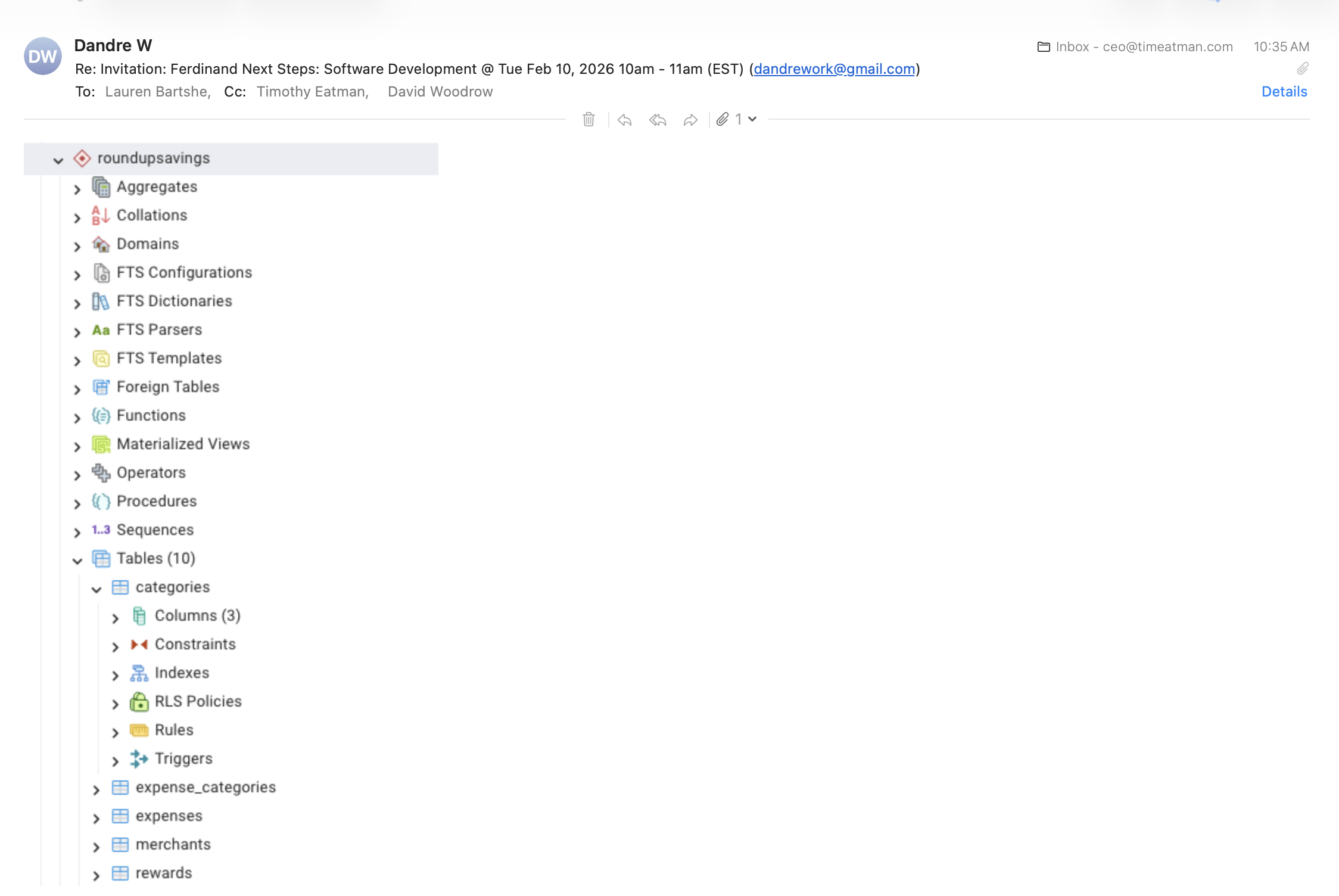Image resolution: width=1339 pixels, height=896 pixels.
Task: Click the Triggers icon
Action: pos(139,758)
